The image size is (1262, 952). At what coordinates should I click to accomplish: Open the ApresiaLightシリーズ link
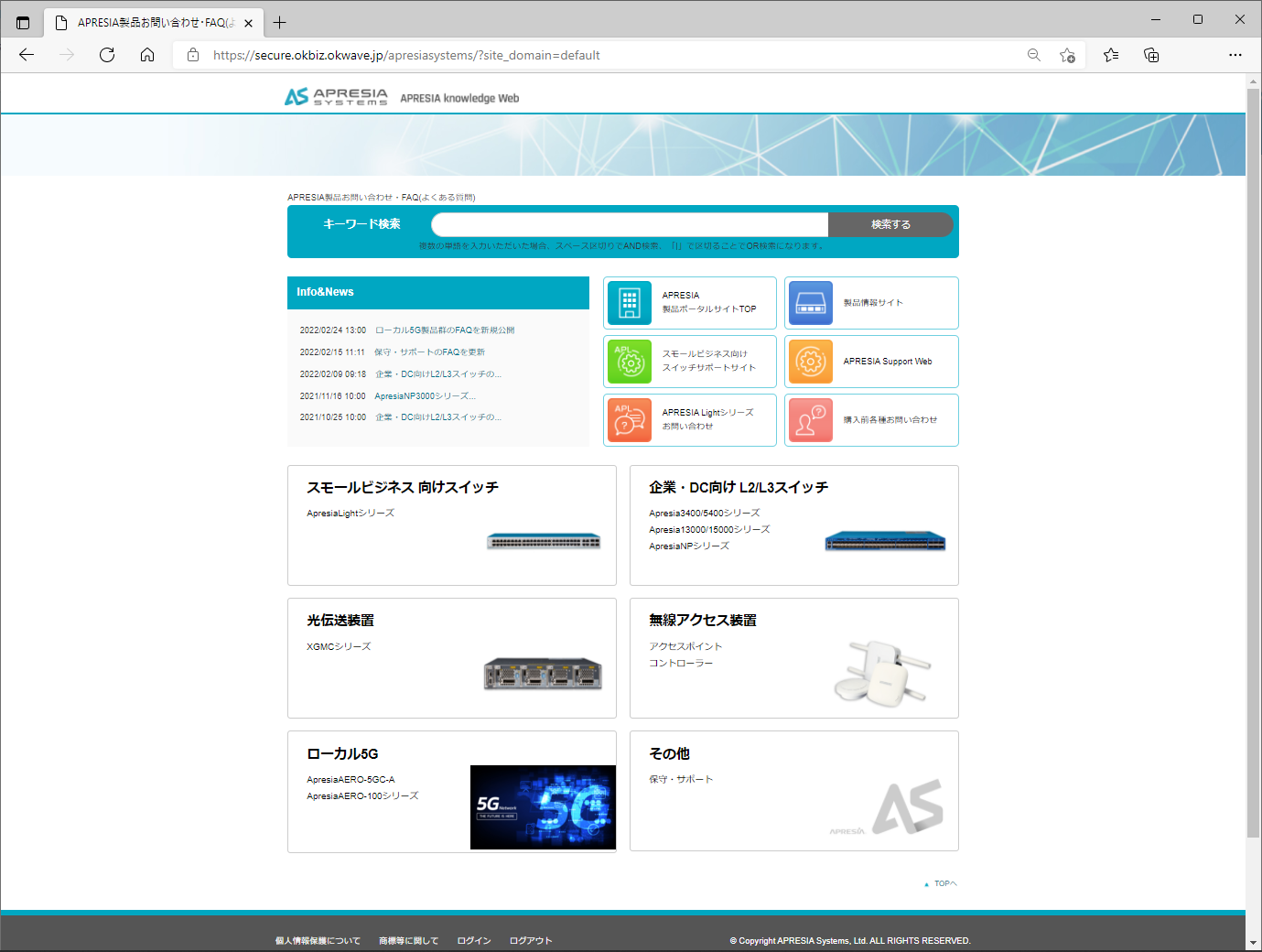point(351,514)
